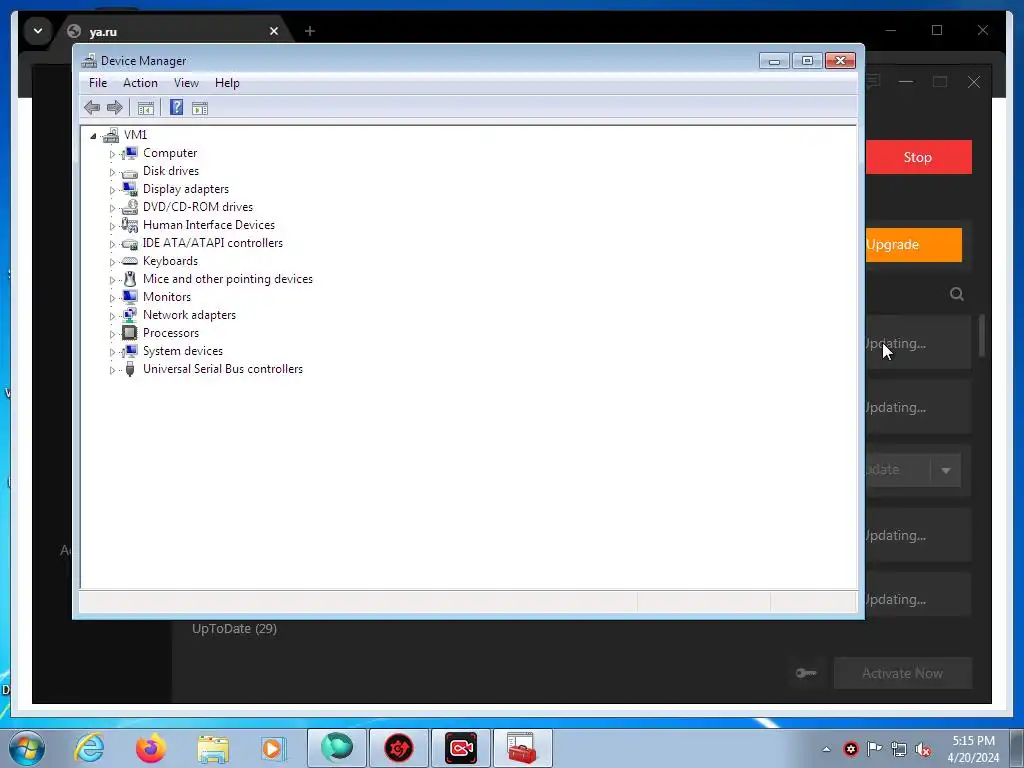
Task: Expand the Network adapters node
Action: pyautogui.click(x=112, y=316)
